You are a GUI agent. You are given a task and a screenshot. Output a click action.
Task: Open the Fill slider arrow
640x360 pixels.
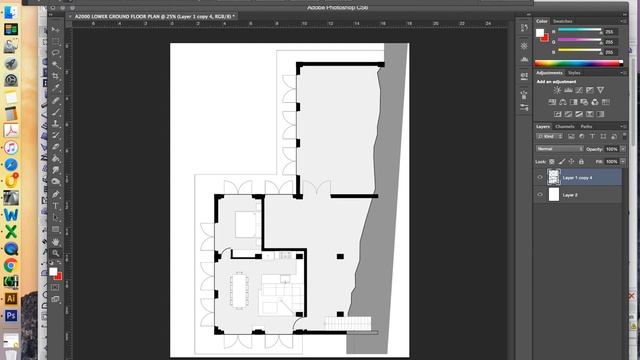(x=623, y=162)
